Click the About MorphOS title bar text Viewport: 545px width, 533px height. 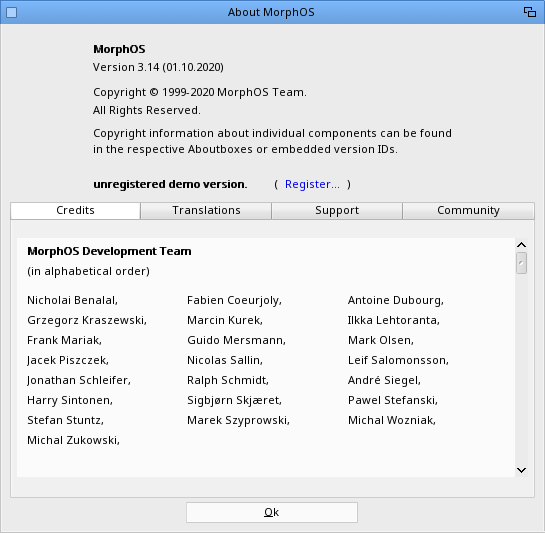pos(271,13)
